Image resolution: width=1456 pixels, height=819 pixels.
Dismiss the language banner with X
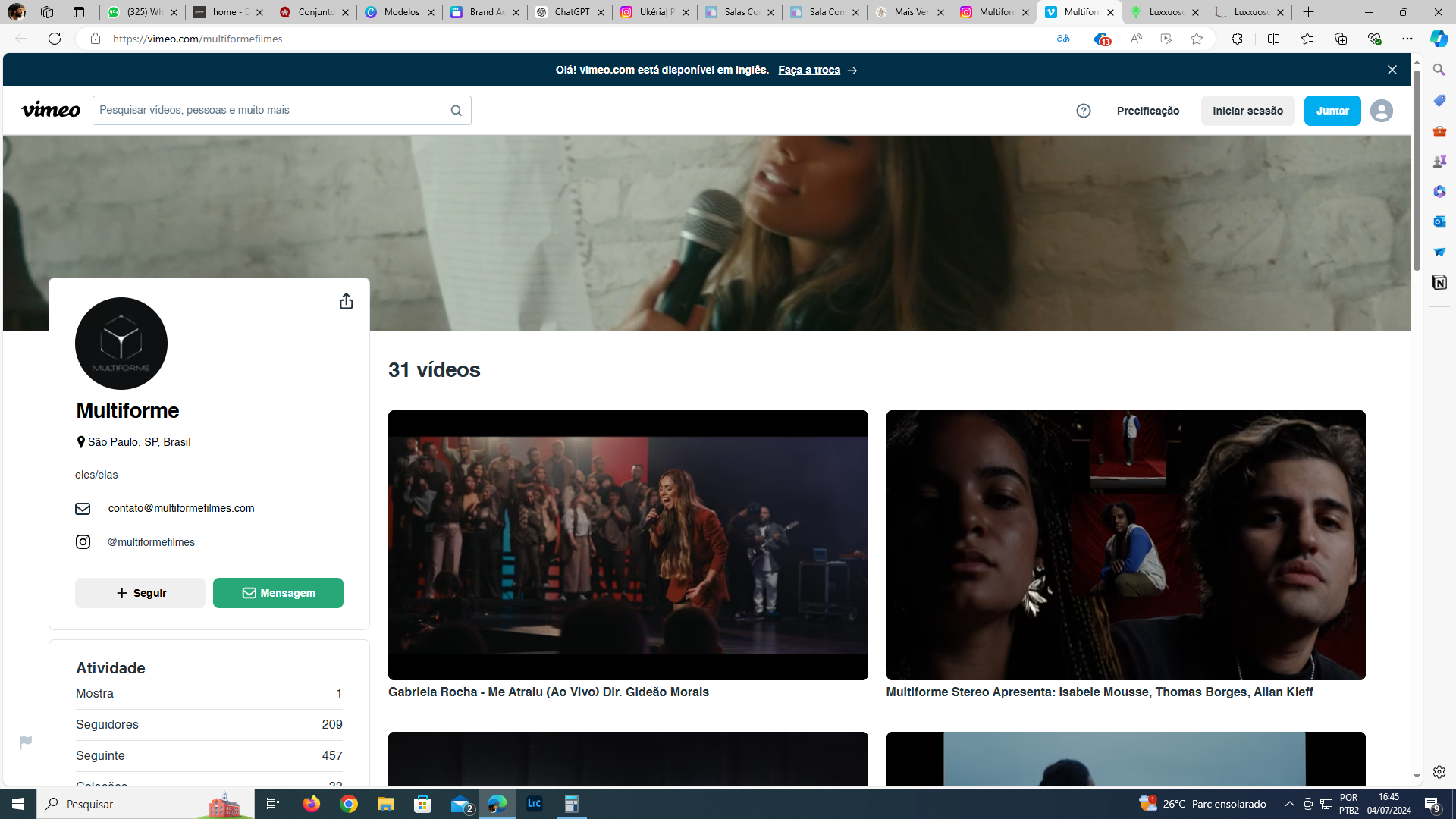[1392, 70]
